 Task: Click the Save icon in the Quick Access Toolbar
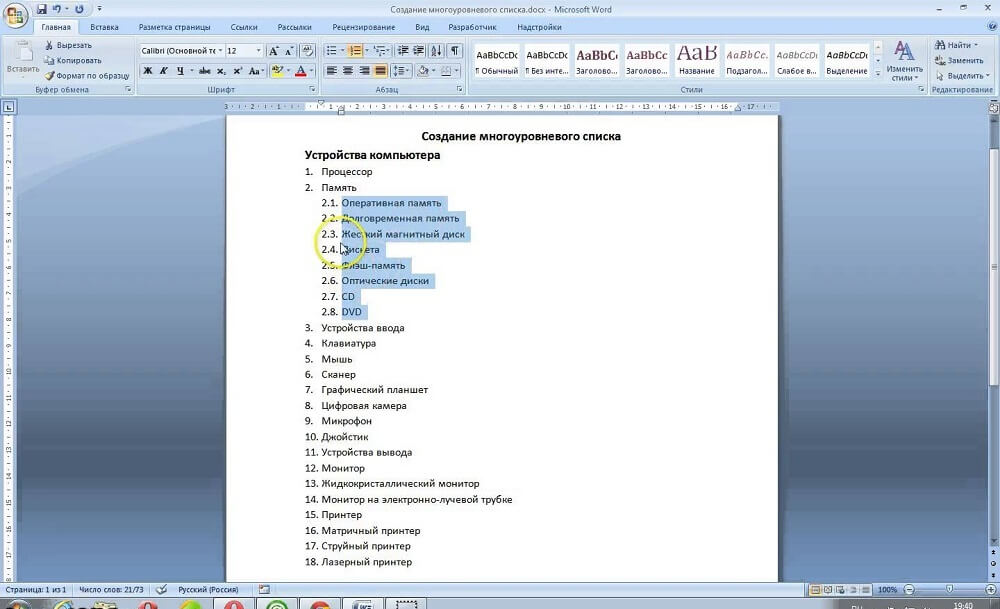click(x=42, y=9)
